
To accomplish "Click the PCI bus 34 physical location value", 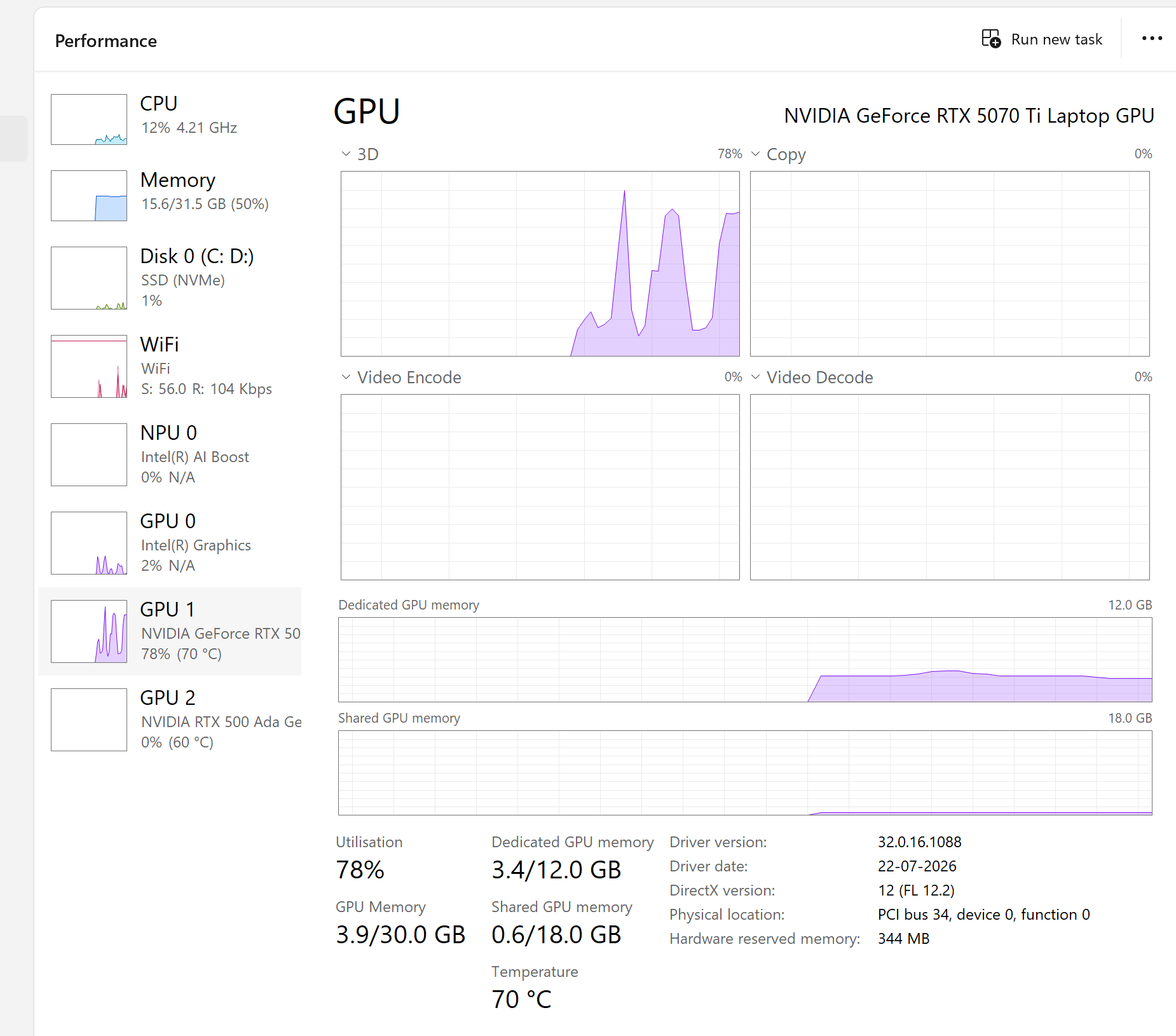I will pyautogui.click(x=983, y=915).
